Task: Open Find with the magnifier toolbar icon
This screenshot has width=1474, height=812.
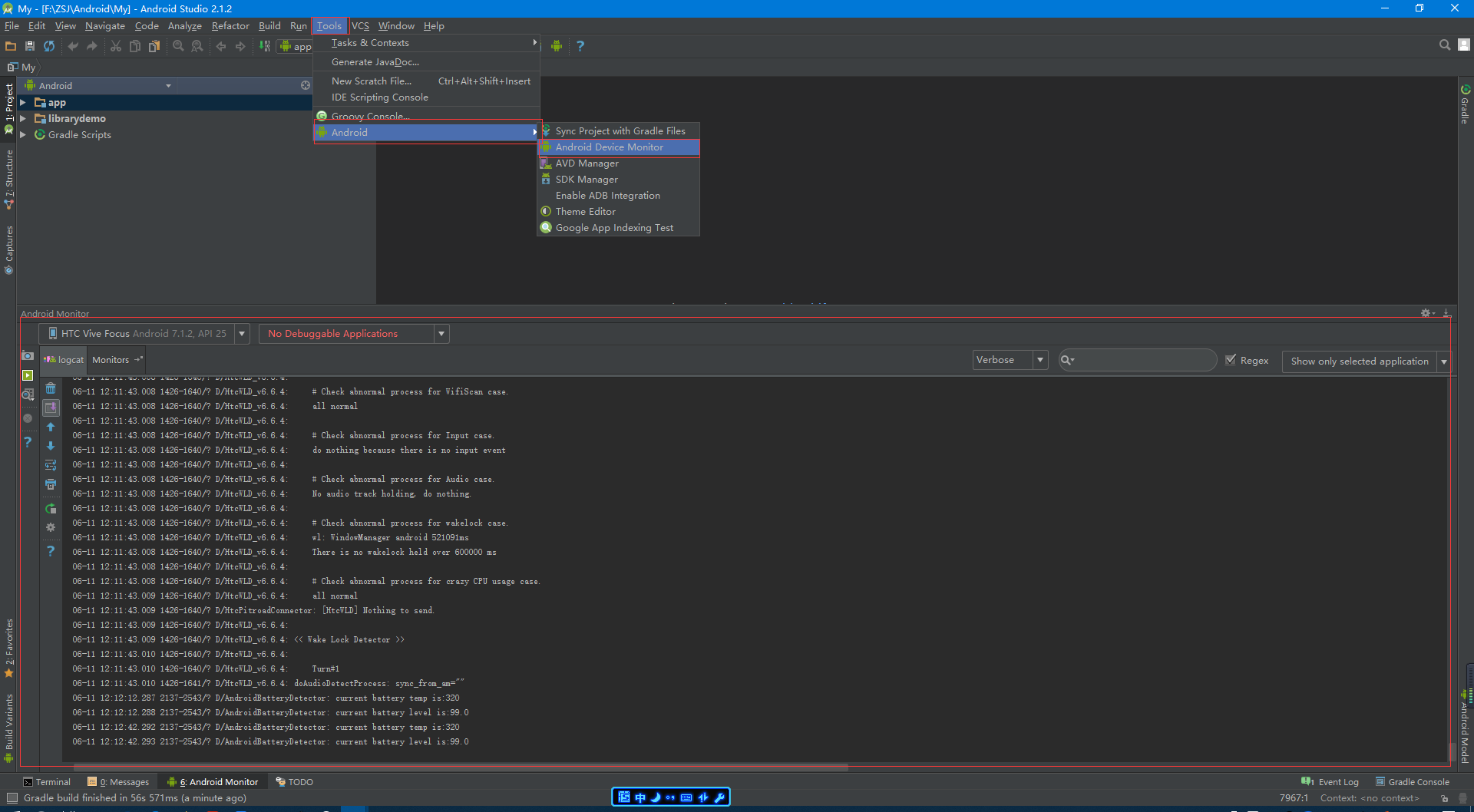Action: click(x=178, y=46)
